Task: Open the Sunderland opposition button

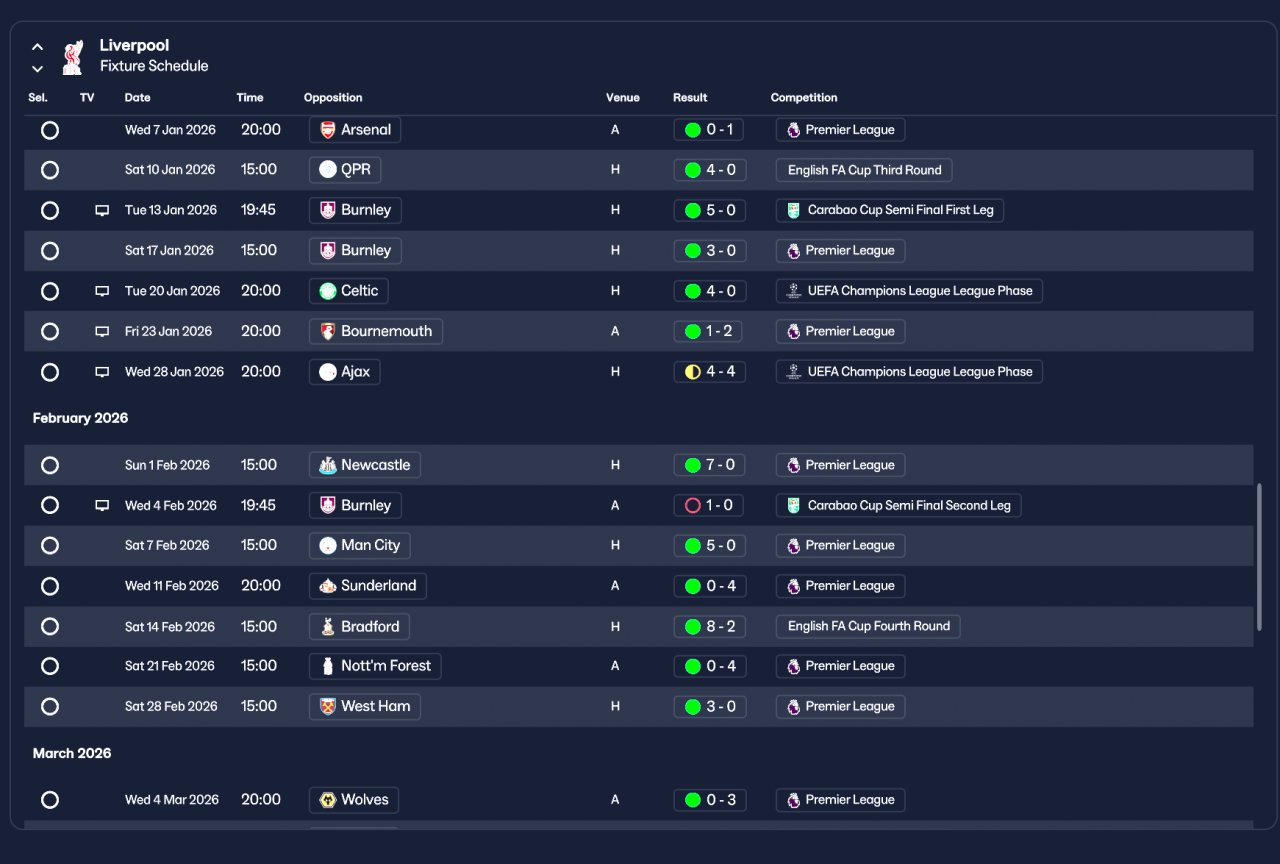Action: 368,586
